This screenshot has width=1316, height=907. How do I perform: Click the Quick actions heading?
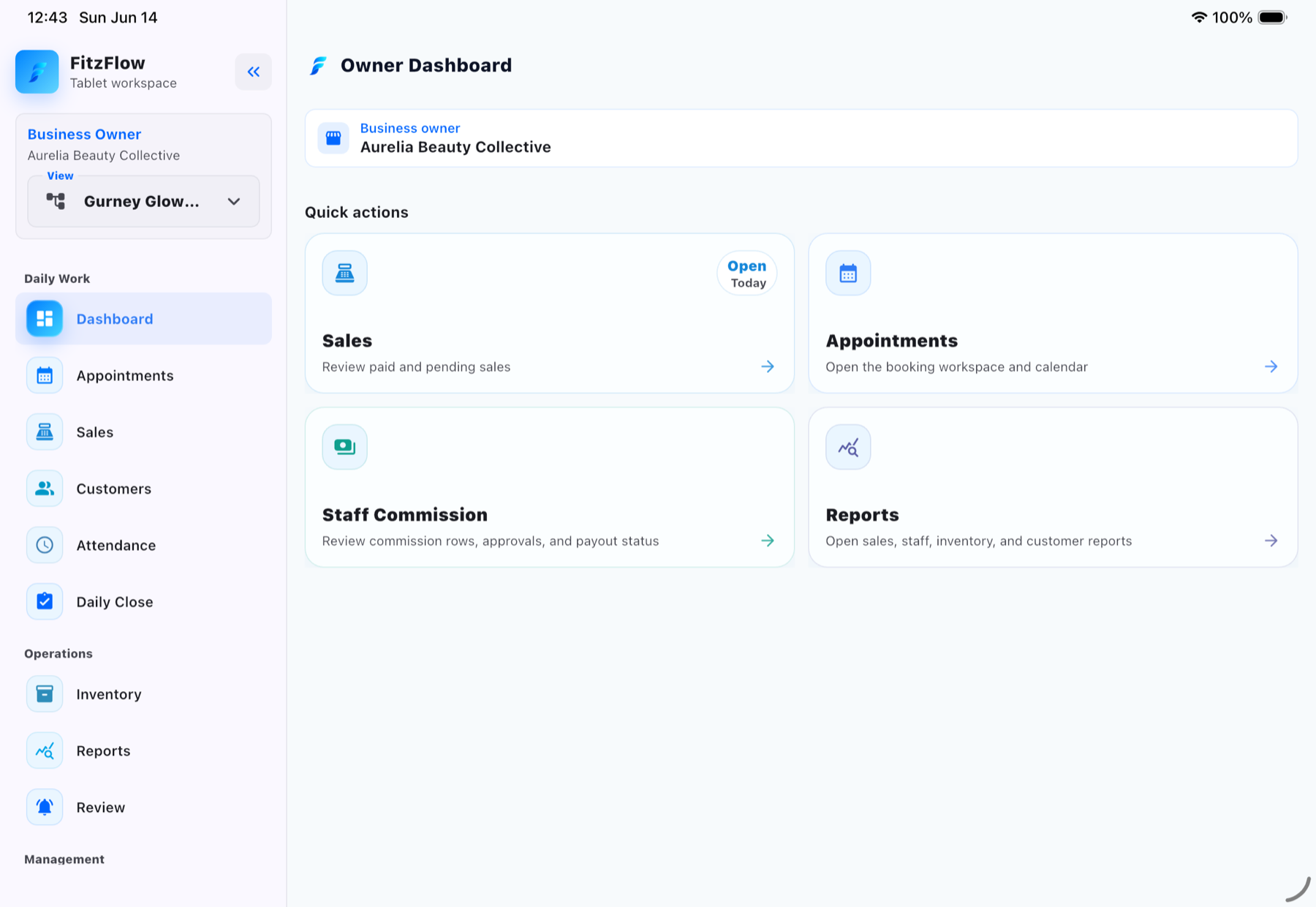click(x=357, y=212)
